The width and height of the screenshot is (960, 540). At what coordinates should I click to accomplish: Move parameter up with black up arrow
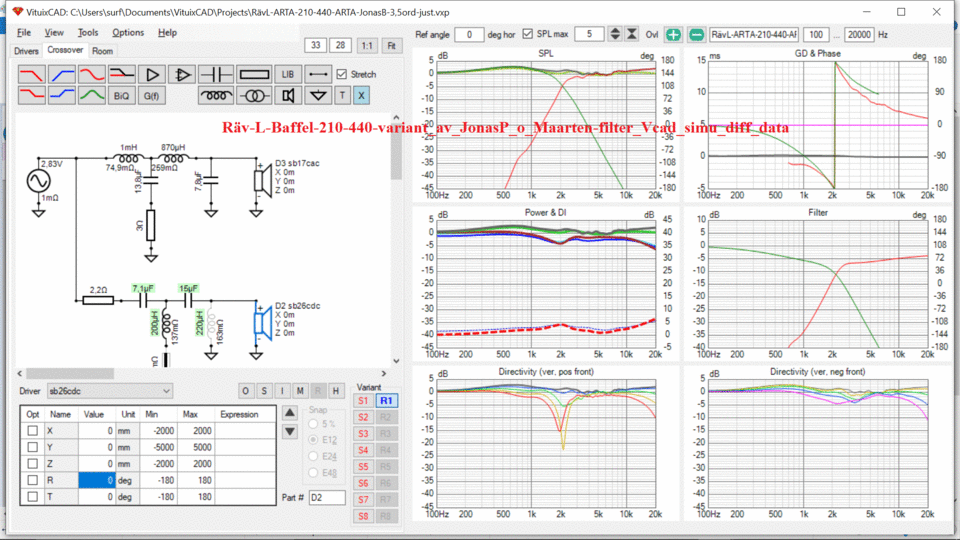(290, 413)
